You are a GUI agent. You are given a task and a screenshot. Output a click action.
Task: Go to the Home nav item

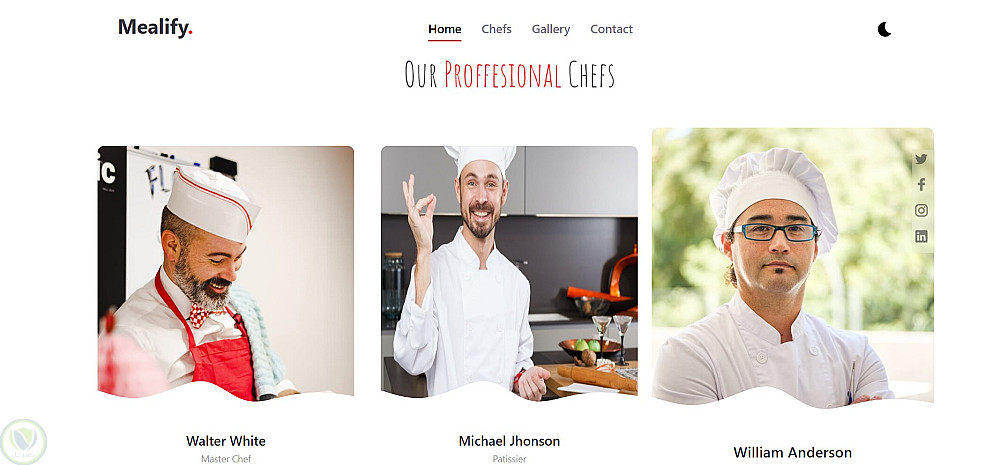pos(445,29)
